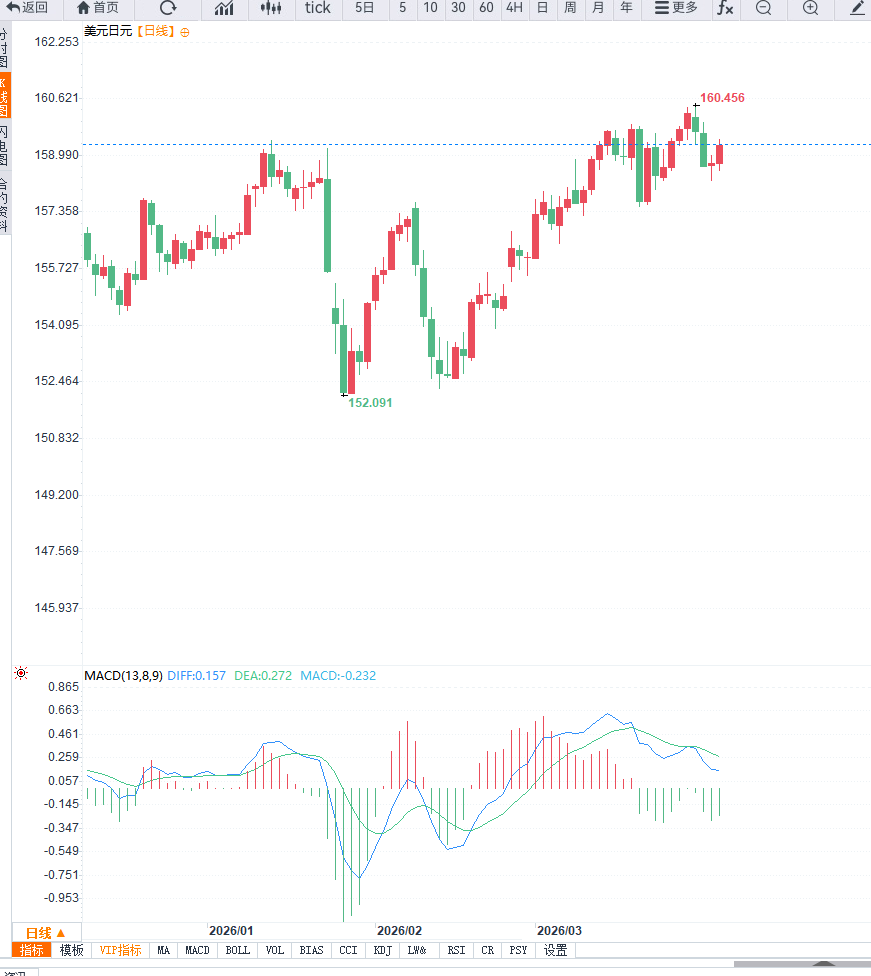Go back using the 返回 button

click(28, 8)
